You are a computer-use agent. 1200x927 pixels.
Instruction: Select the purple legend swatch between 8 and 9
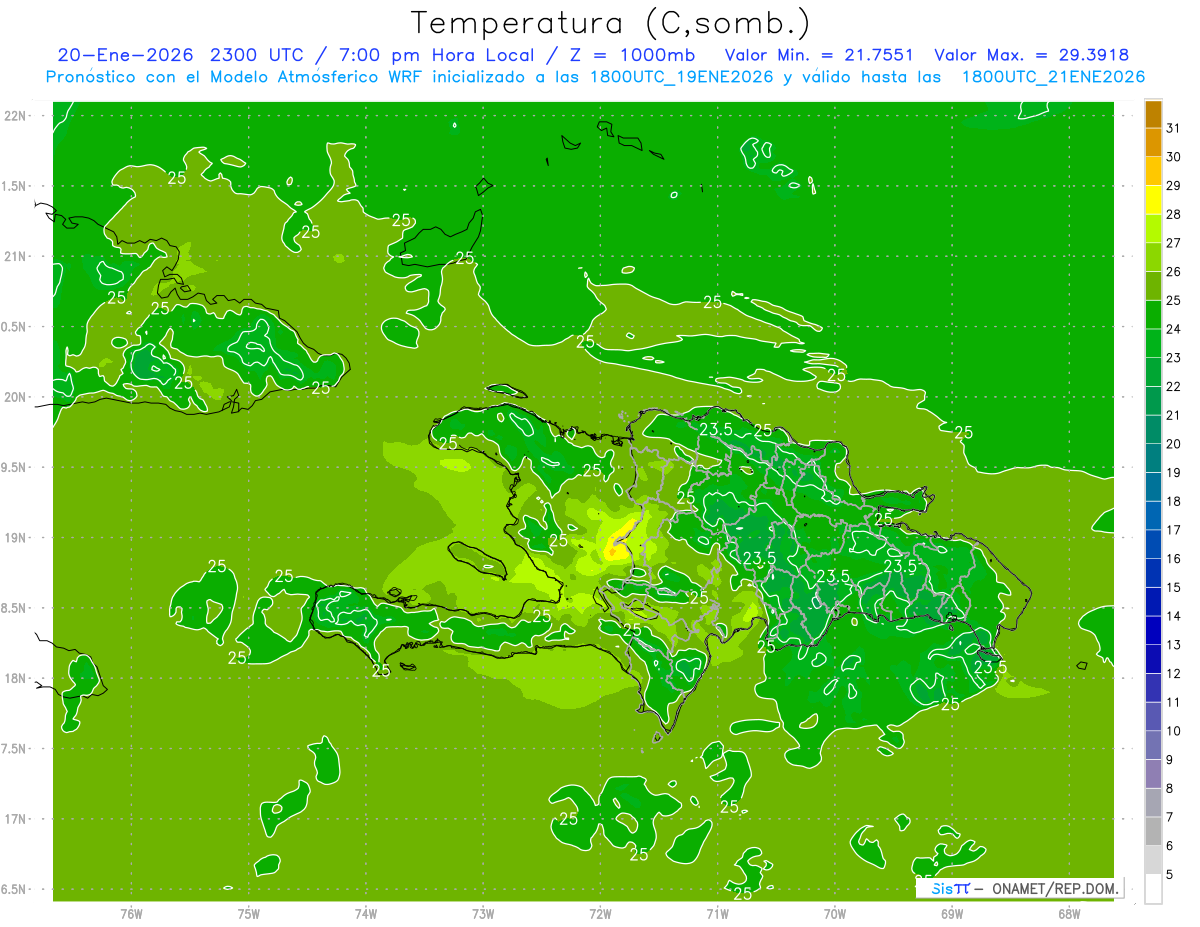(x=1153, y=774)
